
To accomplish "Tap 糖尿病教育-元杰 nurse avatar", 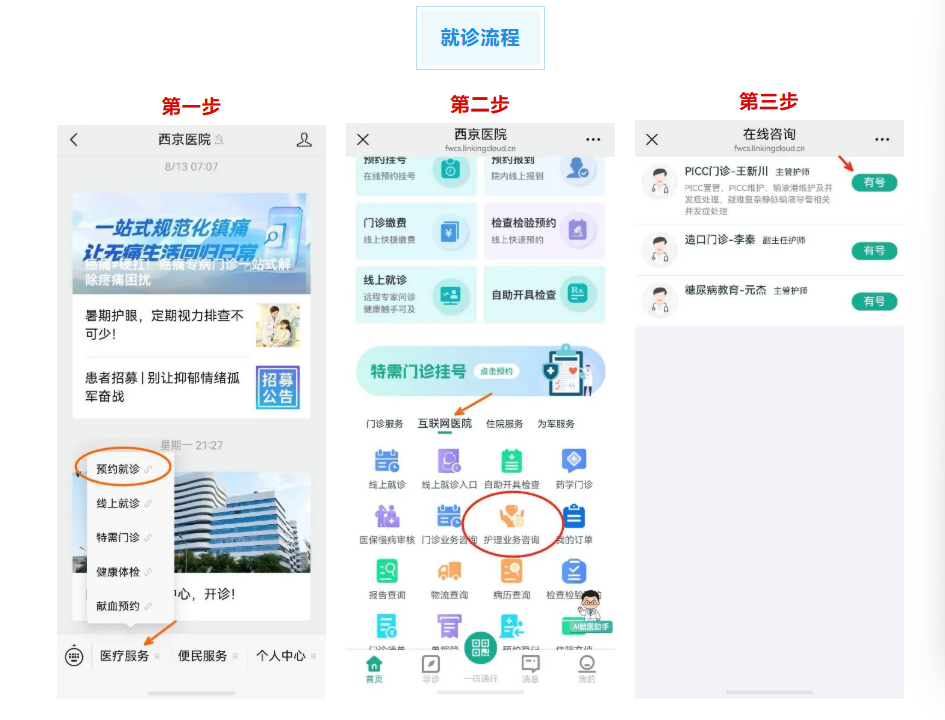I will point(659,300).
